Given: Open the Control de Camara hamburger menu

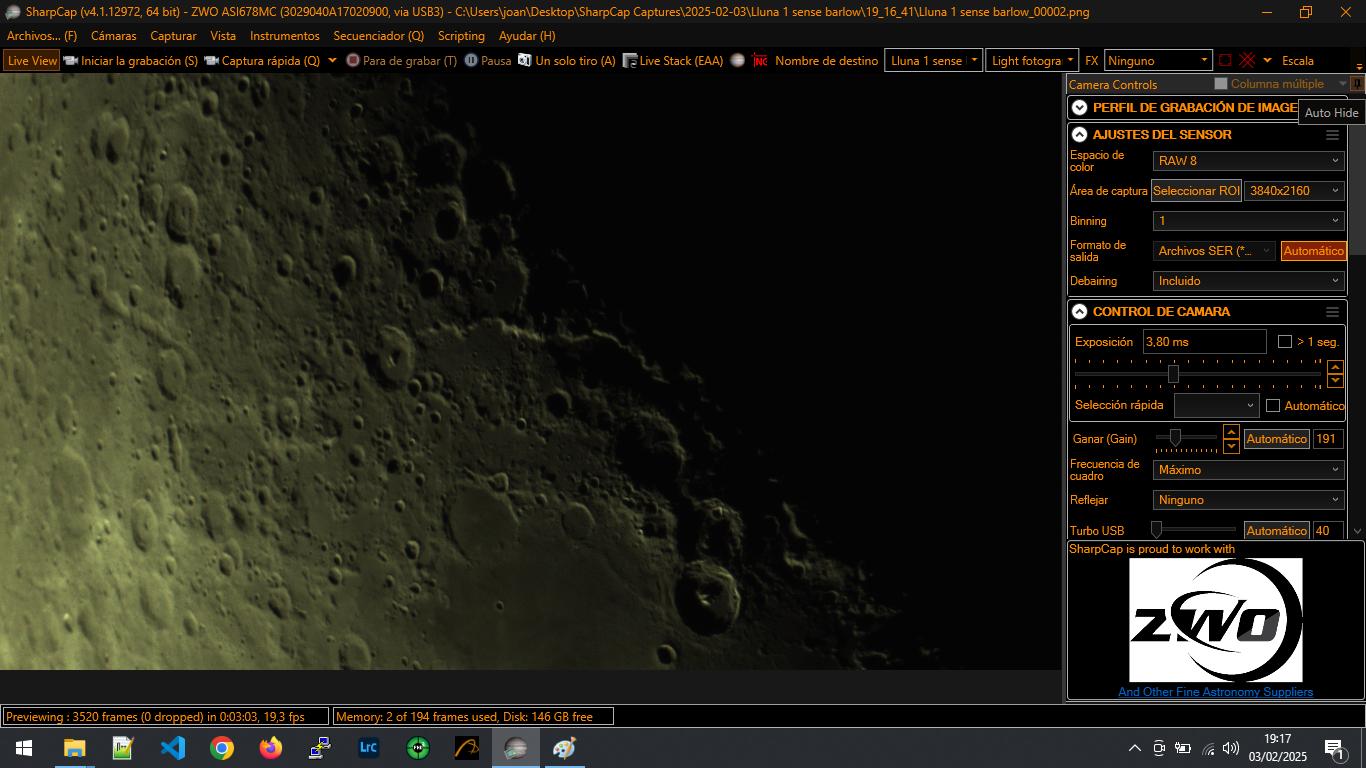Looking at the screenshot, I should click(x=1332, y=312).
